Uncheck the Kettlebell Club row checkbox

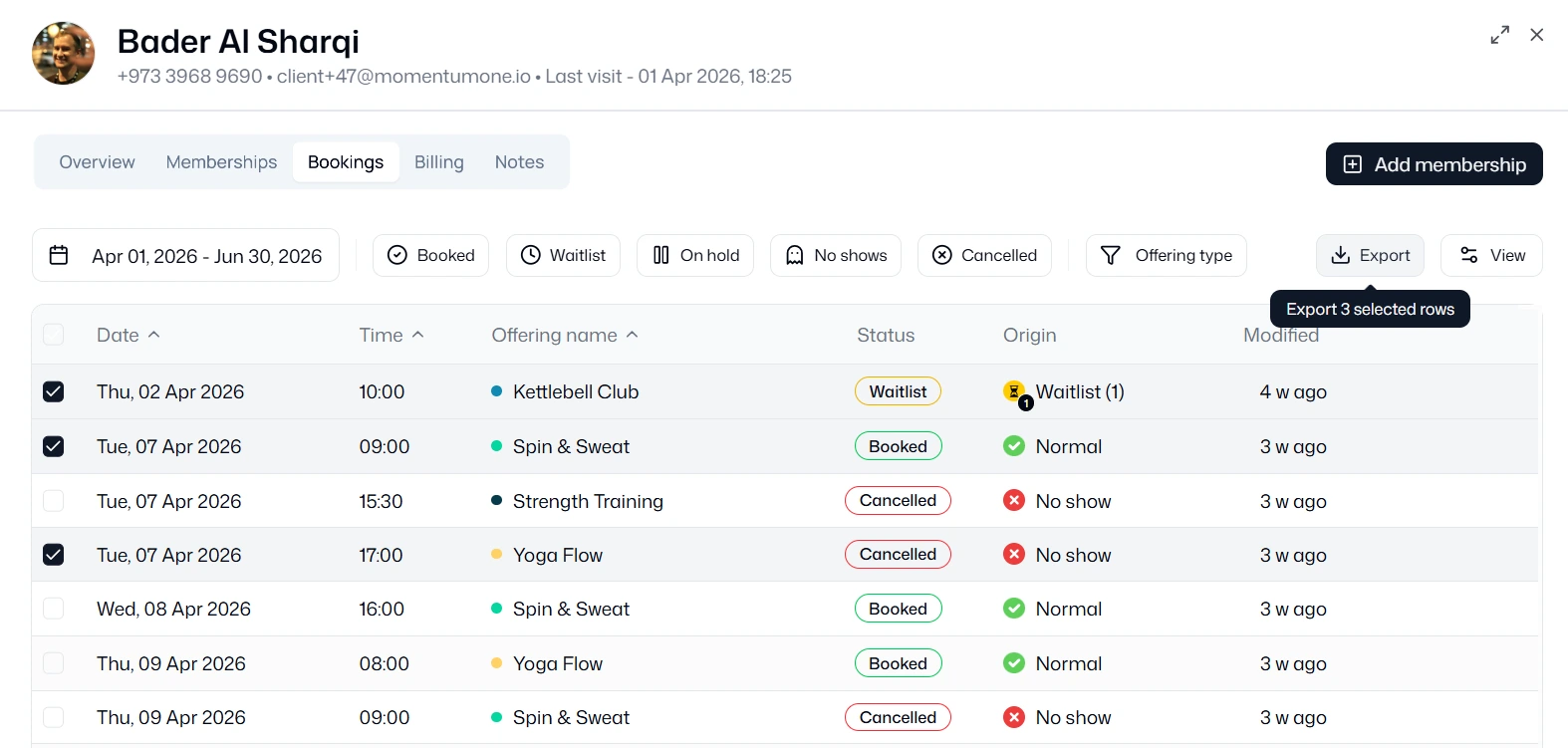[54, 391]
